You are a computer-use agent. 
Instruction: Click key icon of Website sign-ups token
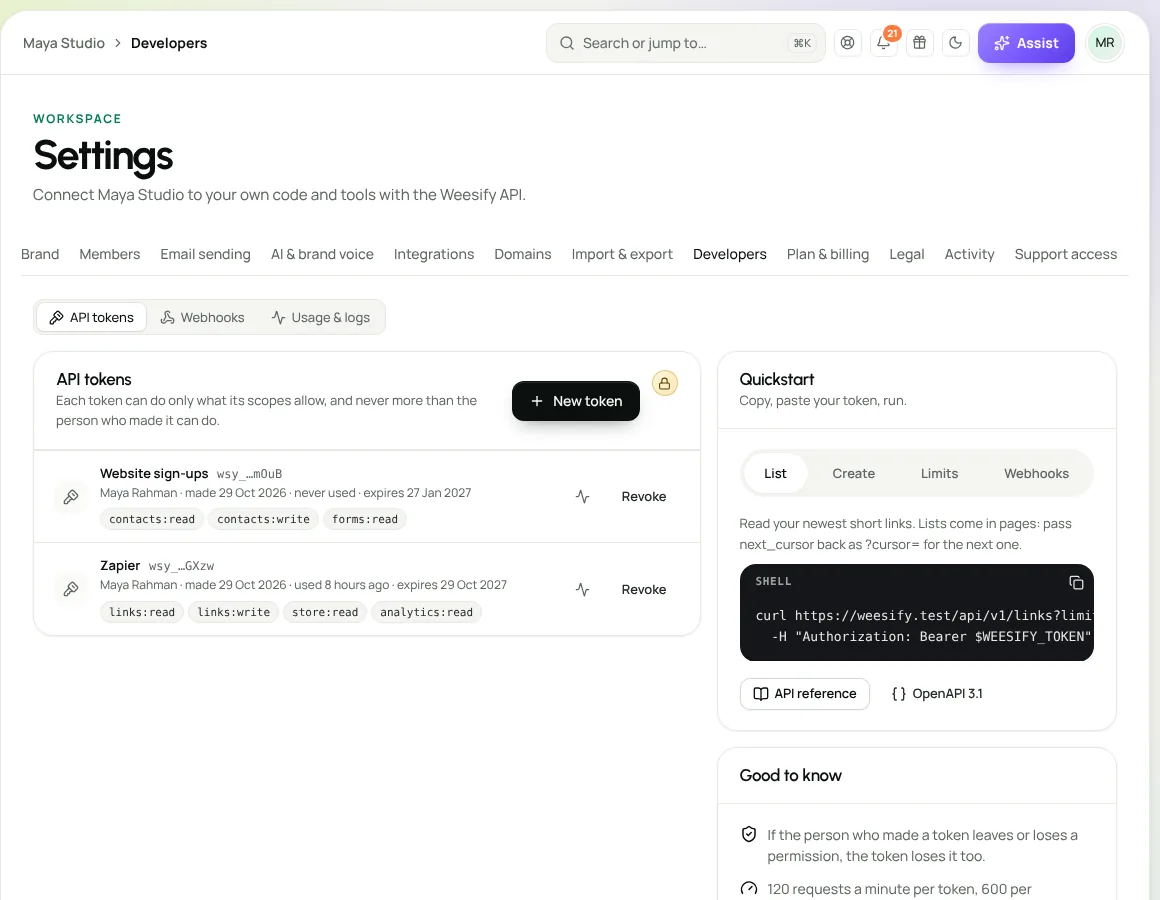[71, 497]
